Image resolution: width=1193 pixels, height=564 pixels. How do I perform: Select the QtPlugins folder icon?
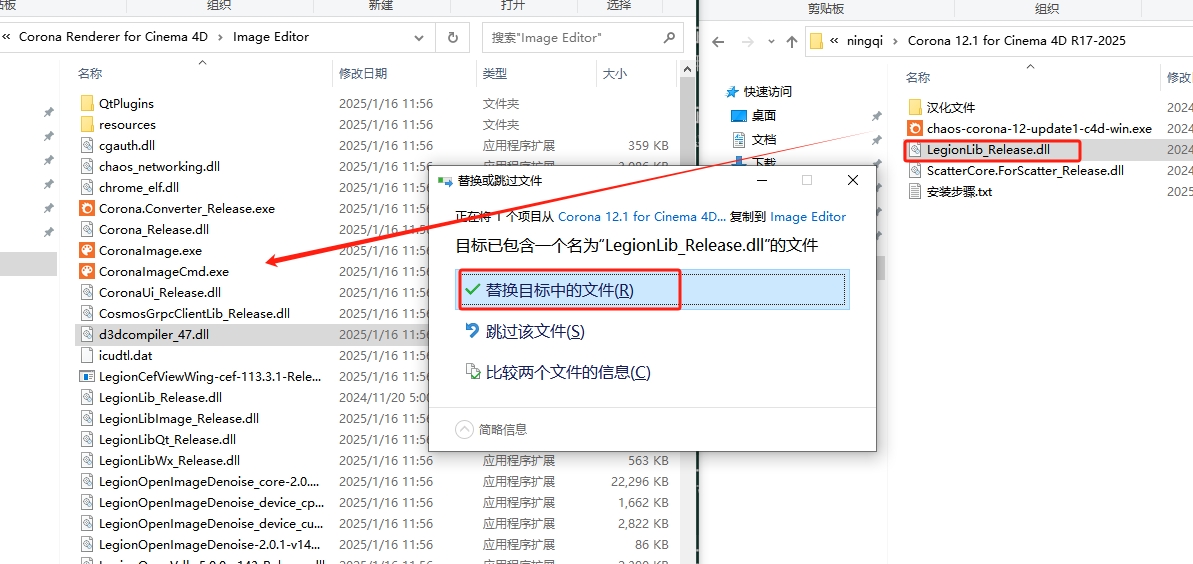(87, 104)
